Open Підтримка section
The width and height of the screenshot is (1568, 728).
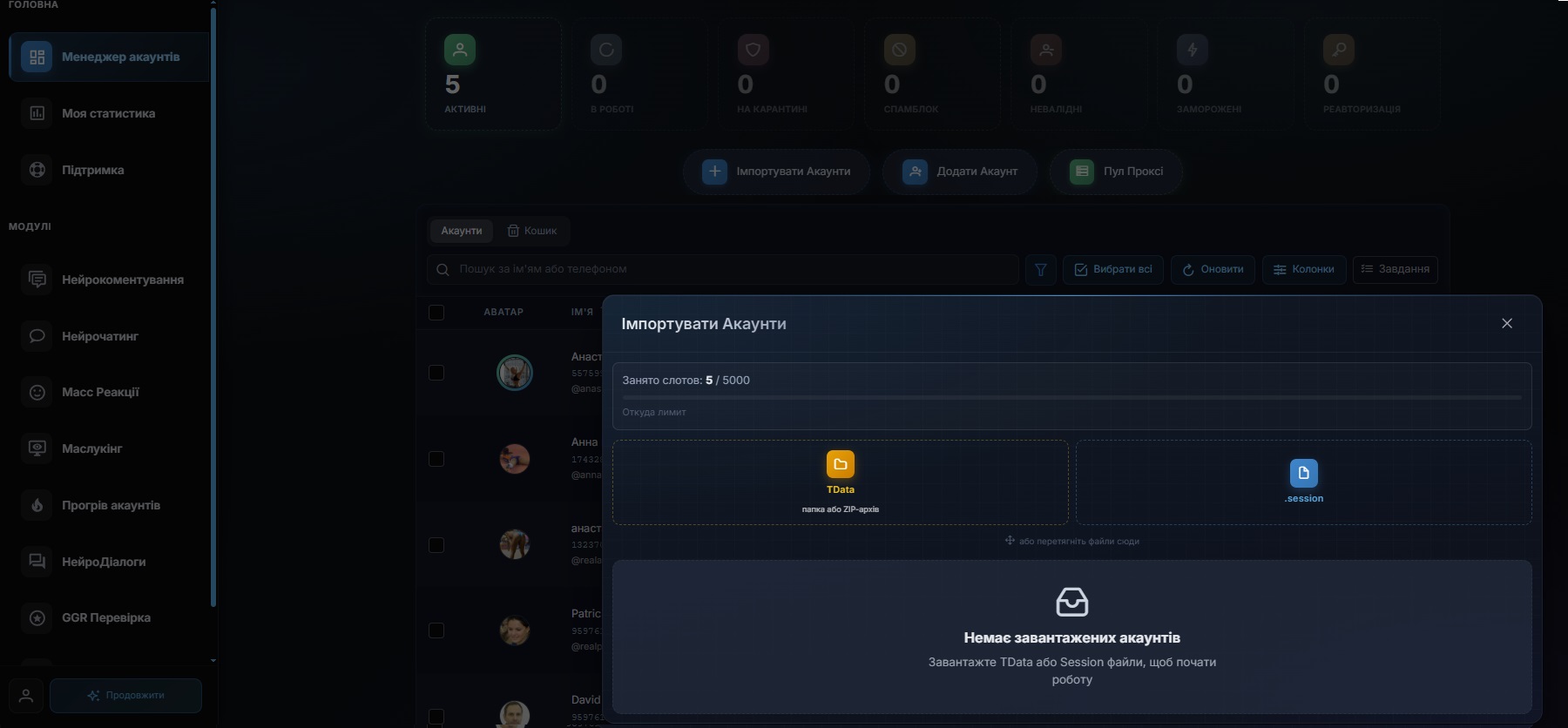[x=109, y=170]
